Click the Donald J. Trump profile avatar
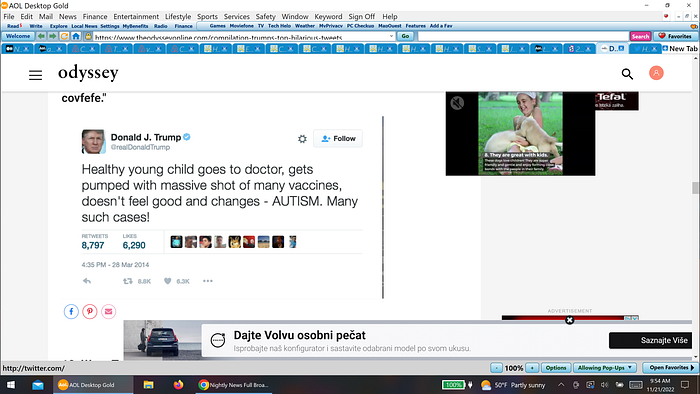 pyautogui.click(x=93, y=141)
